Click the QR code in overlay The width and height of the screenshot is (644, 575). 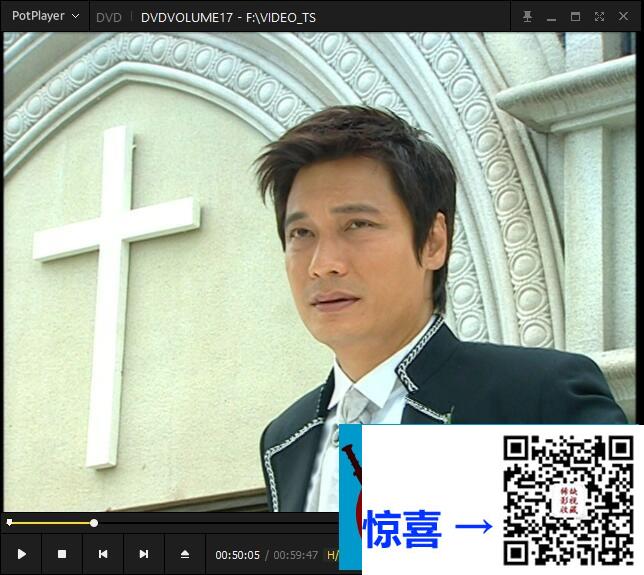click(x=569, y=500)
